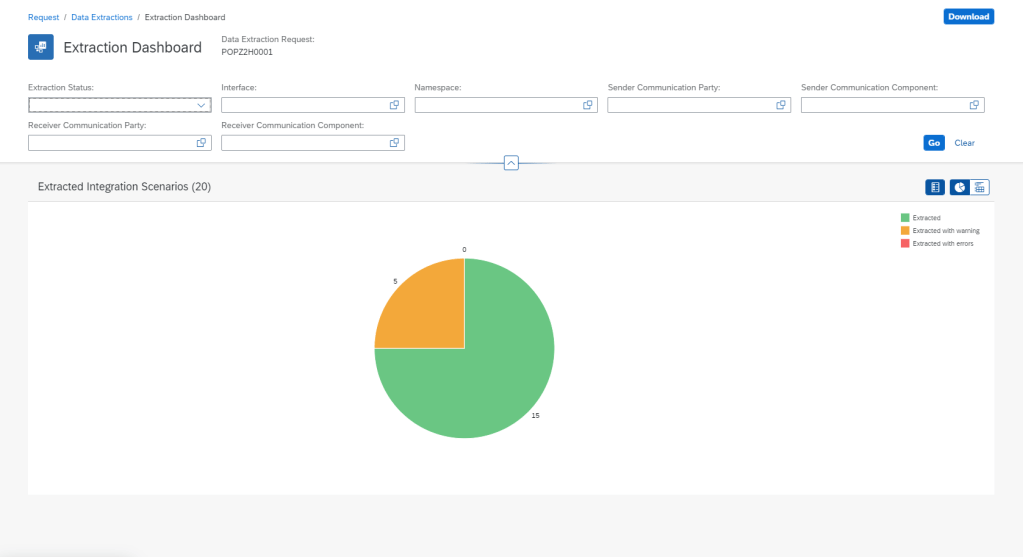Open value help icon for Namespace field

(x=587, y=105)
